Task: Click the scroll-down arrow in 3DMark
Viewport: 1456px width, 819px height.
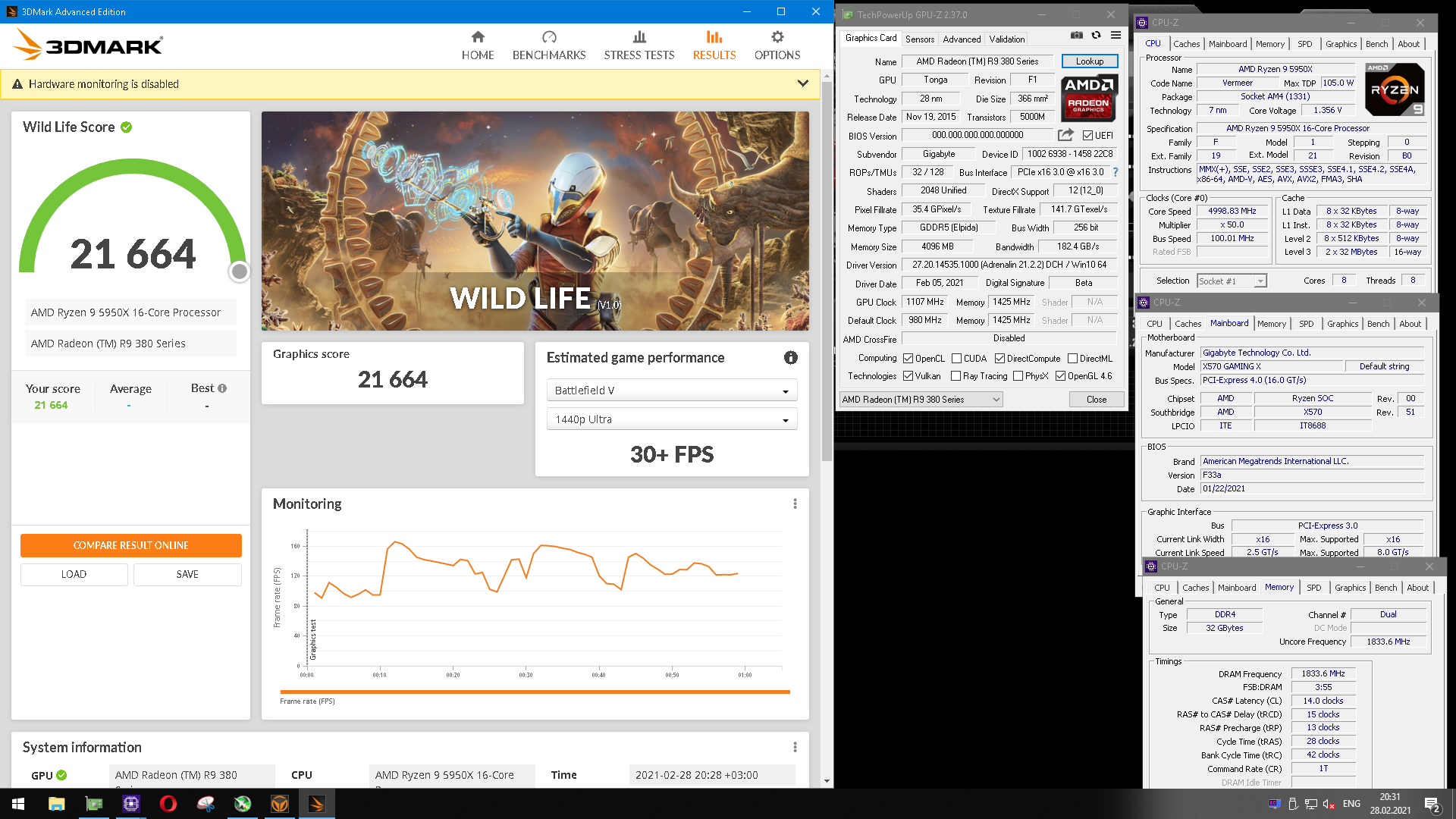Action: pyautogui.click(x=827, y=781)
